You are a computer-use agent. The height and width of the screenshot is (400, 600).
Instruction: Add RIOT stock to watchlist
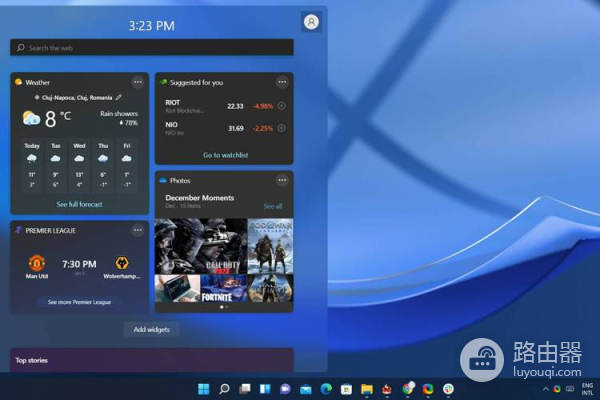[282, 106]
